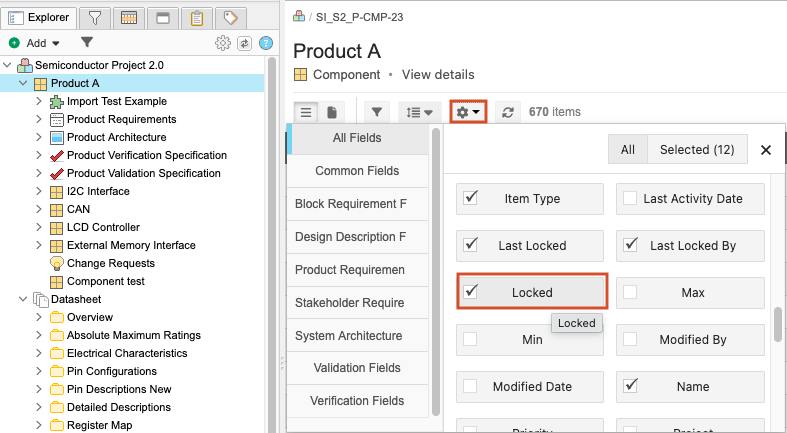Image resolution: width=787 pixels, height=433 pixels.
Task: Select Pin Configurations folder in tree
Action: pyautogui.click(x=111, y=371)
